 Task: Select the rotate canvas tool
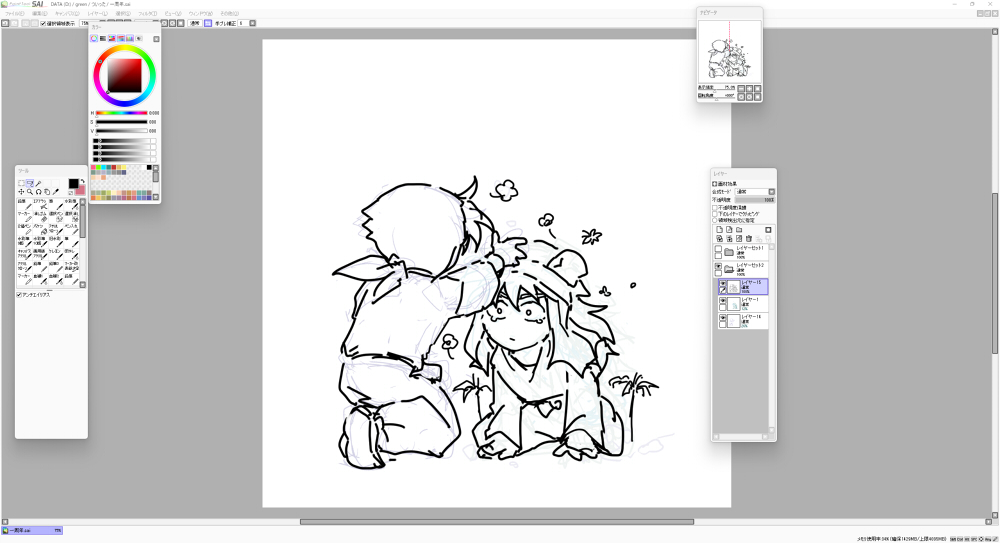pos(38,191)
